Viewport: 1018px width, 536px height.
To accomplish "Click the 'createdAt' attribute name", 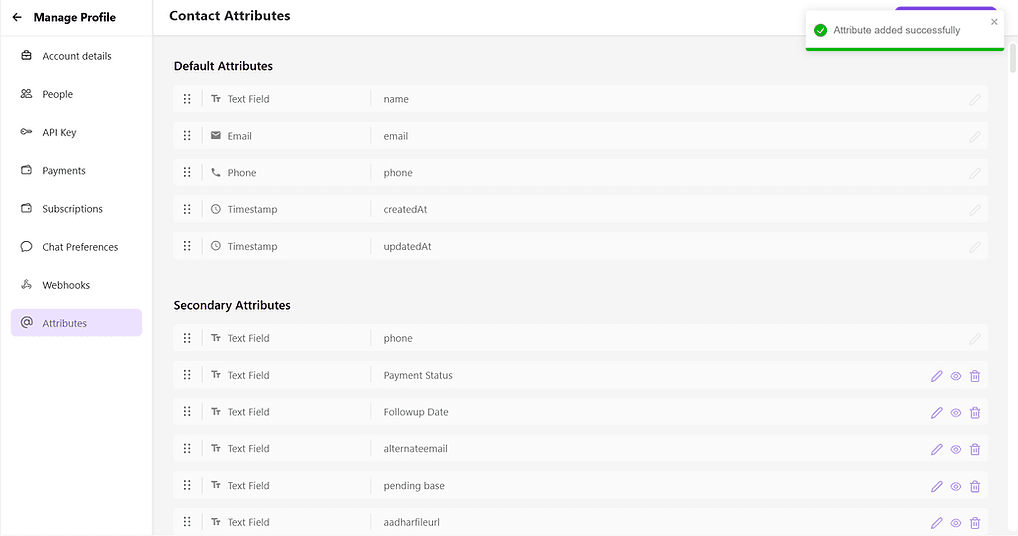I will click(x=405, y=209).
